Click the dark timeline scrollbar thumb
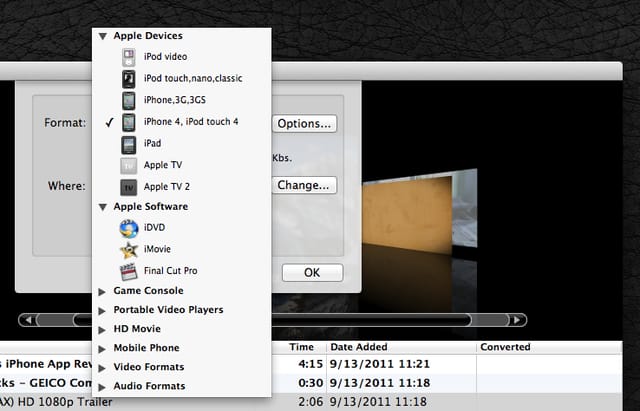The image size is (640, 411). click(272, 320)
